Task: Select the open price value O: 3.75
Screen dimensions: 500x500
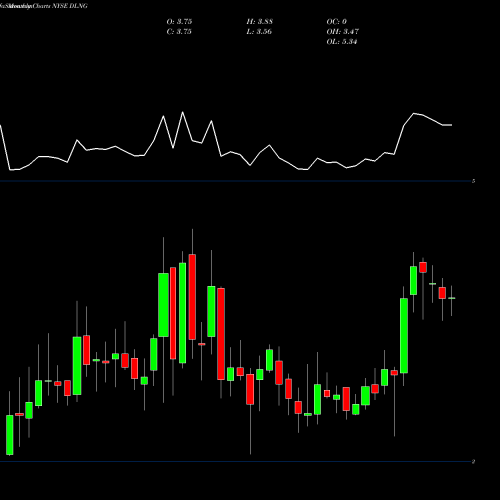Action: tap(179, 22)
